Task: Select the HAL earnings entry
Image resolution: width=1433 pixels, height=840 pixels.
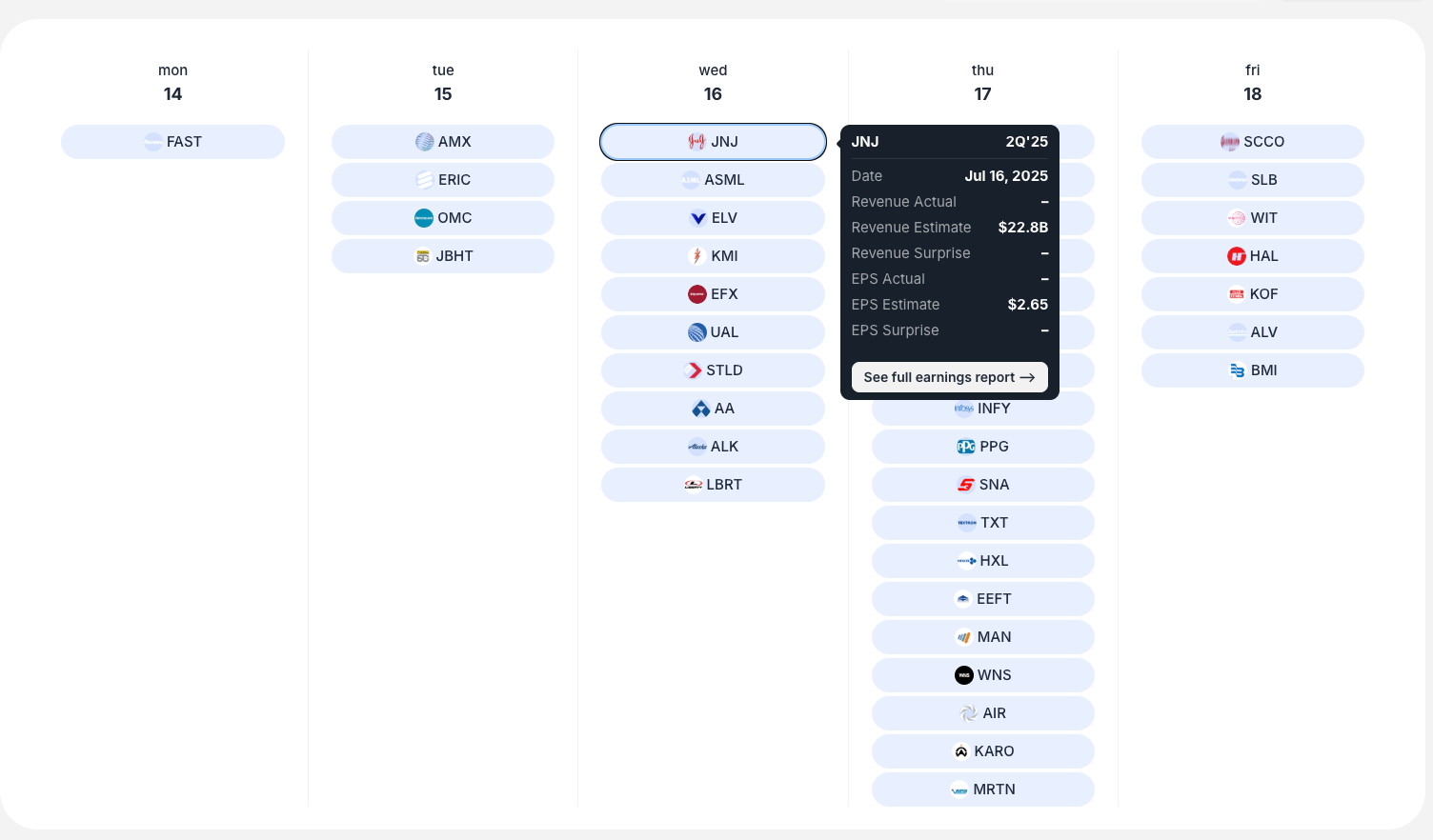Action: coord(1253,256)
